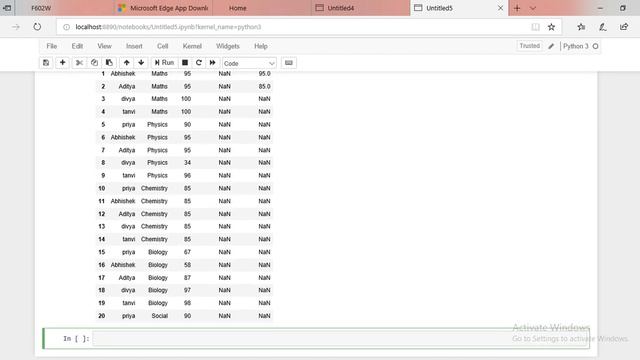Click the kernel idle circle indicator
640x360 pixels.
(596, 46)
